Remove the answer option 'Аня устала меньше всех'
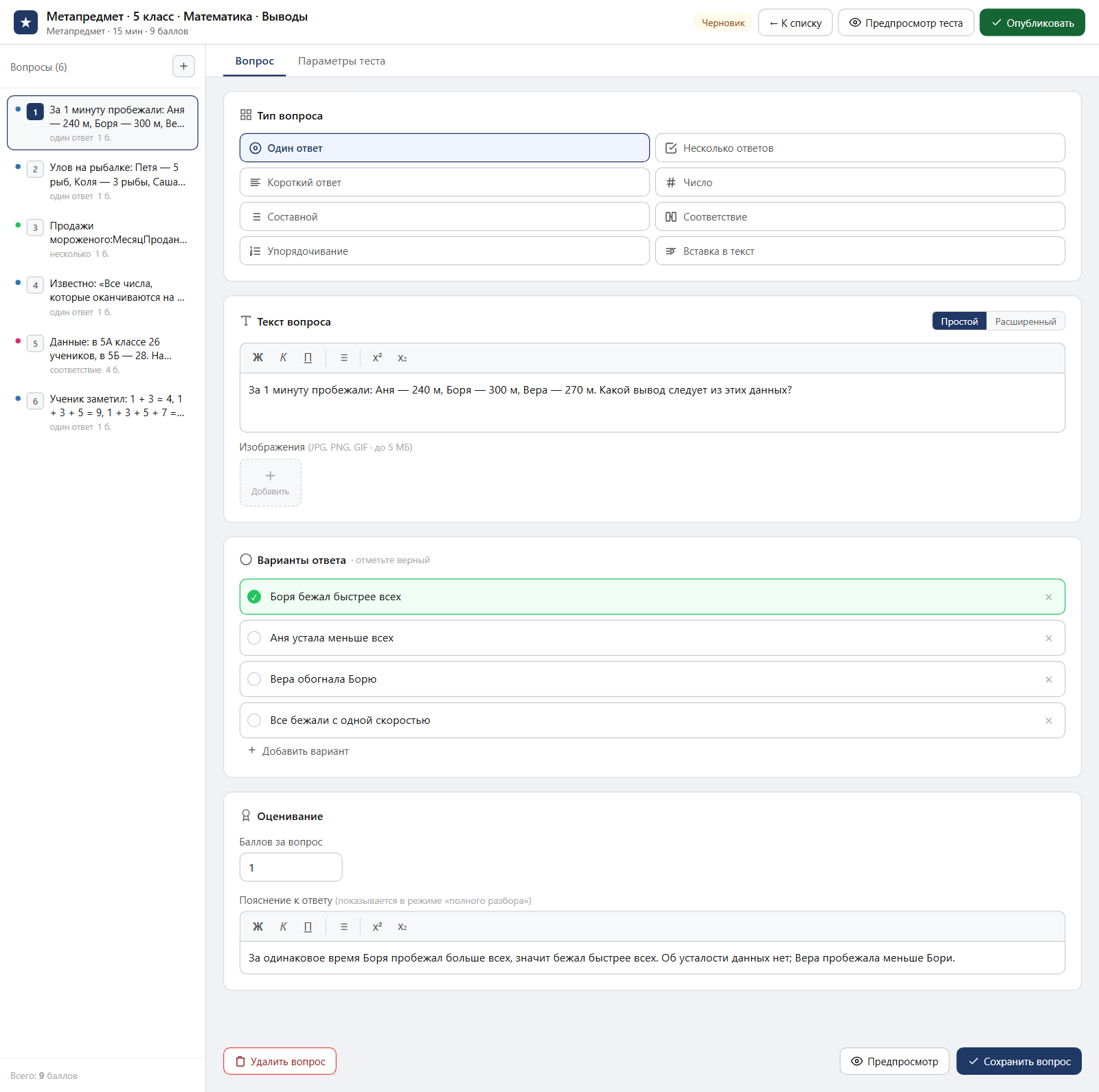 point(1049,638)
